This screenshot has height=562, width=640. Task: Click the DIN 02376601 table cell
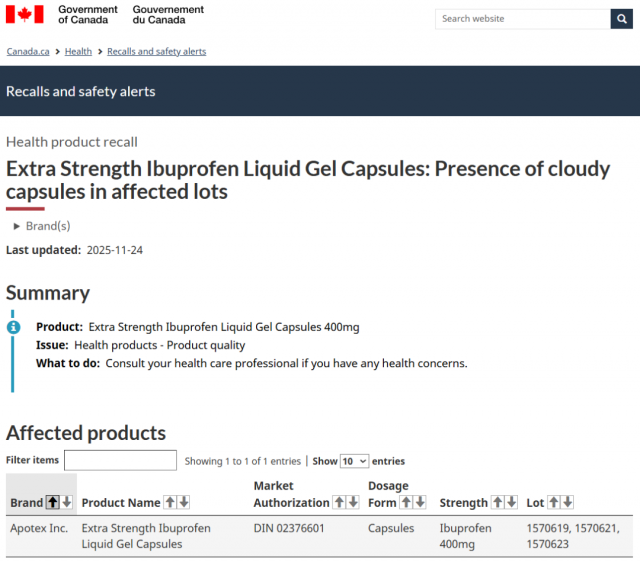289,528
